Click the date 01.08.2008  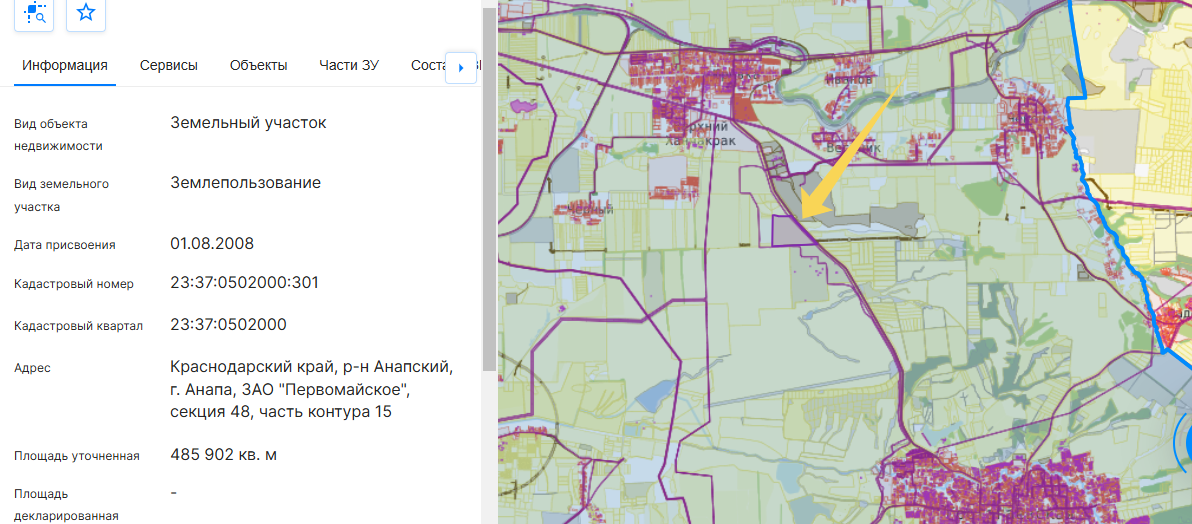click(x=212, y=244)
